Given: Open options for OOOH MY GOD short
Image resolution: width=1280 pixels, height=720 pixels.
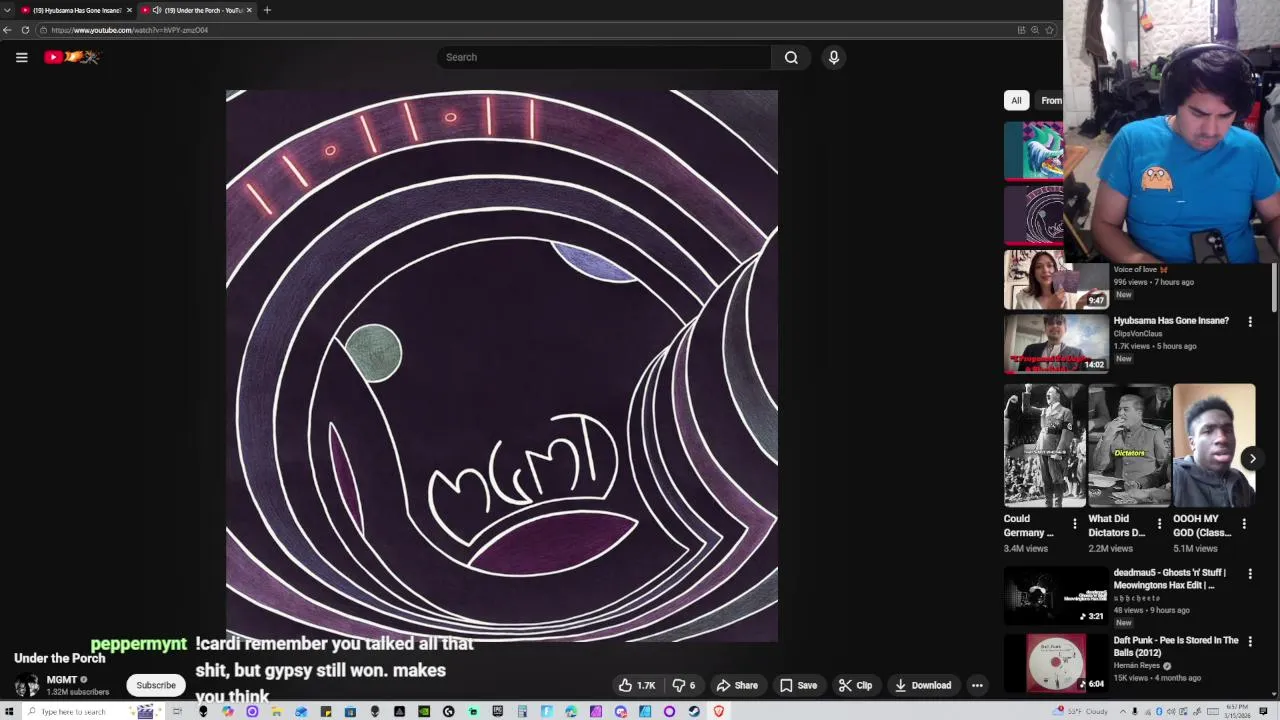Looking at the screenshot, I should click(1244, 524).
